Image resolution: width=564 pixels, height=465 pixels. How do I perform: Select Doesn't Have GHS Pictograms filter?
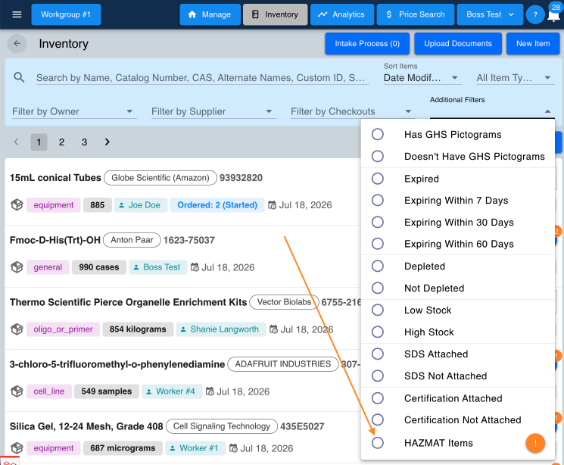tap(458, 156)
